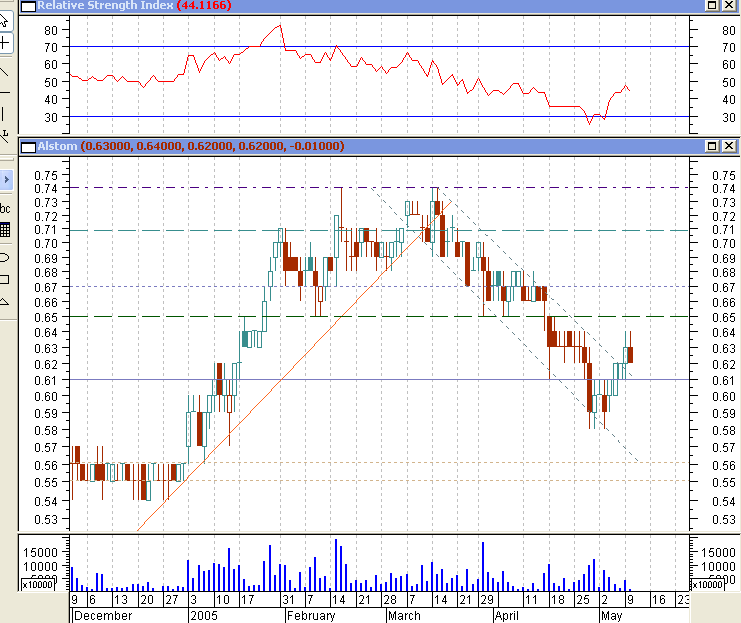This screenshot has height=623, width=741.
Task: Click the 29 date label
Action: point(487,600)
